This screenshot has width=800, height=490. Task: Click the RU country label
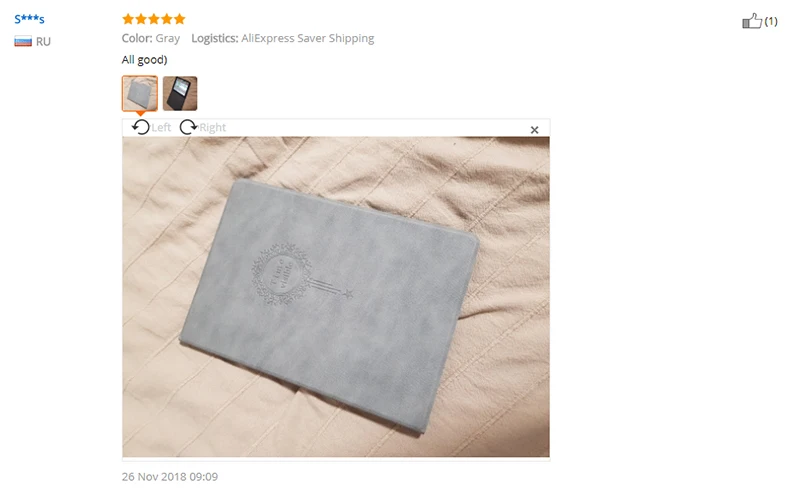coord(43,42)
